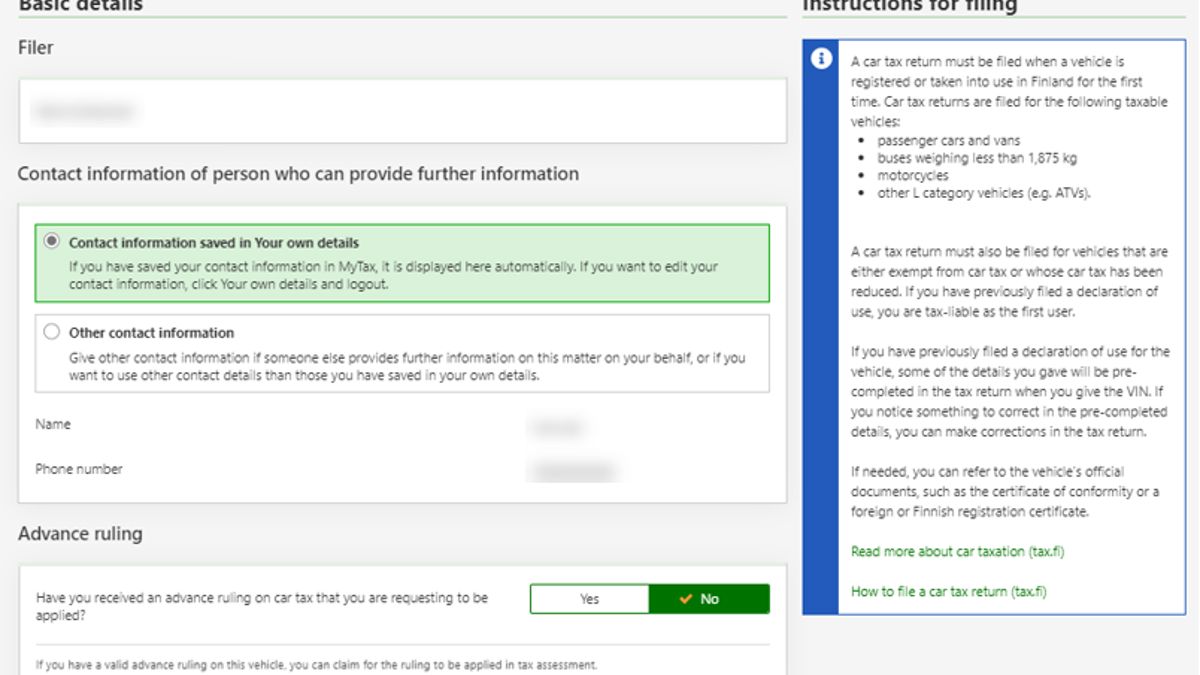Click the blurred Phone number value
The width and height of the screenshot is (1200, 675).
pos(573,470)
